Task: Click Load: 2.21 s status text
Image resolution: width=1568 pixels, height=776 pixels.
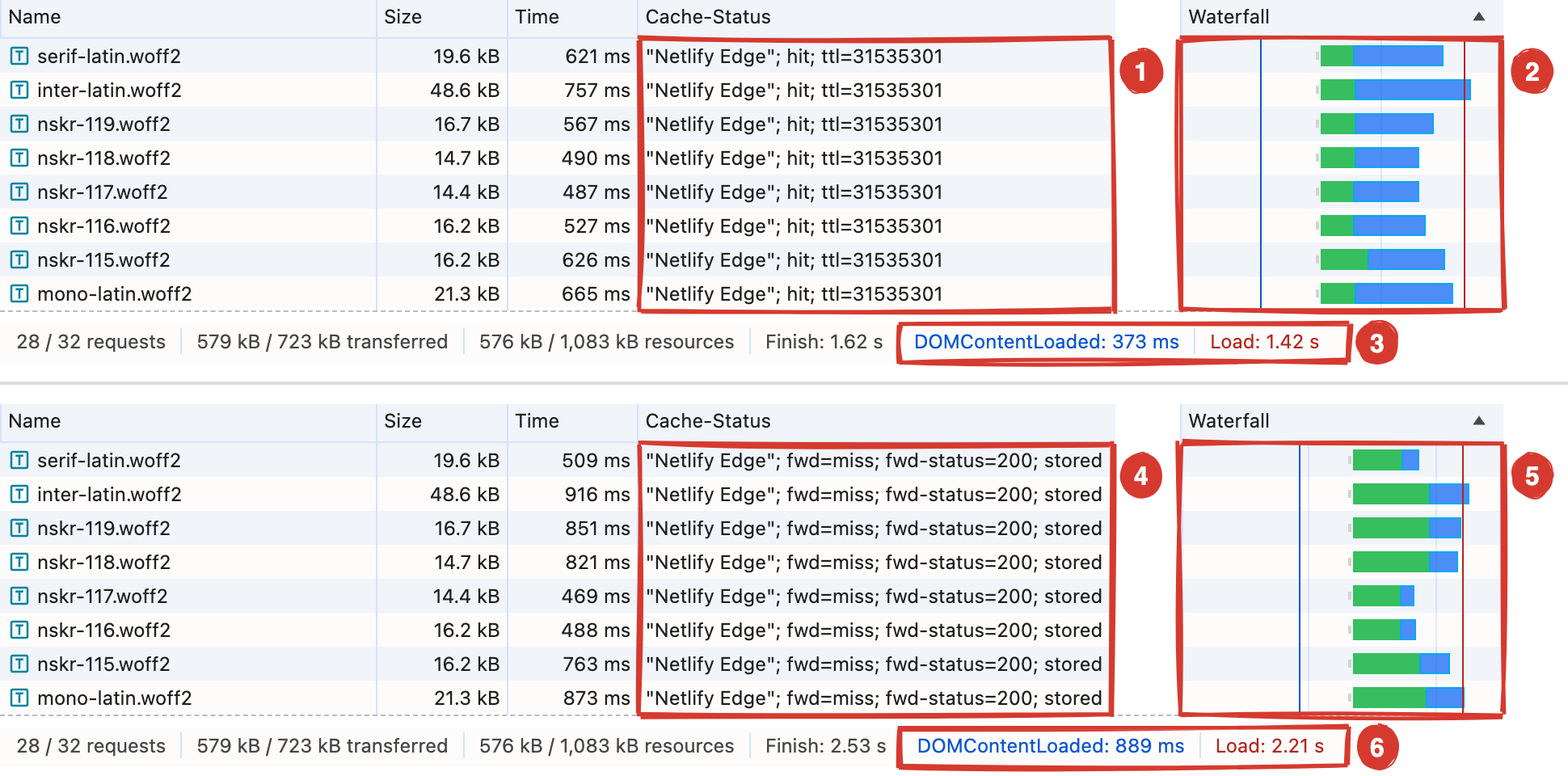Action: (1270, 746)
